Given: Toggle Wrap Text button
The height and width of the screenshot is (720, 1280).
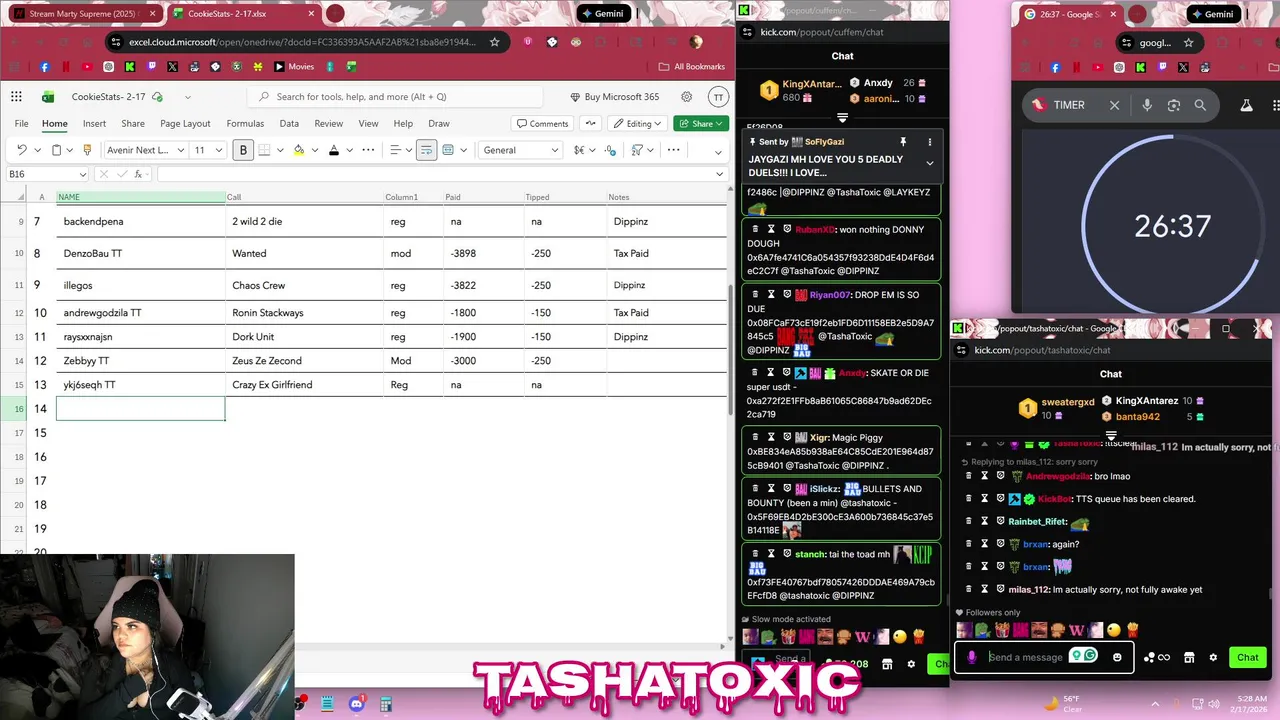Looking at the screenshot, I should click(x=426, y=150).
